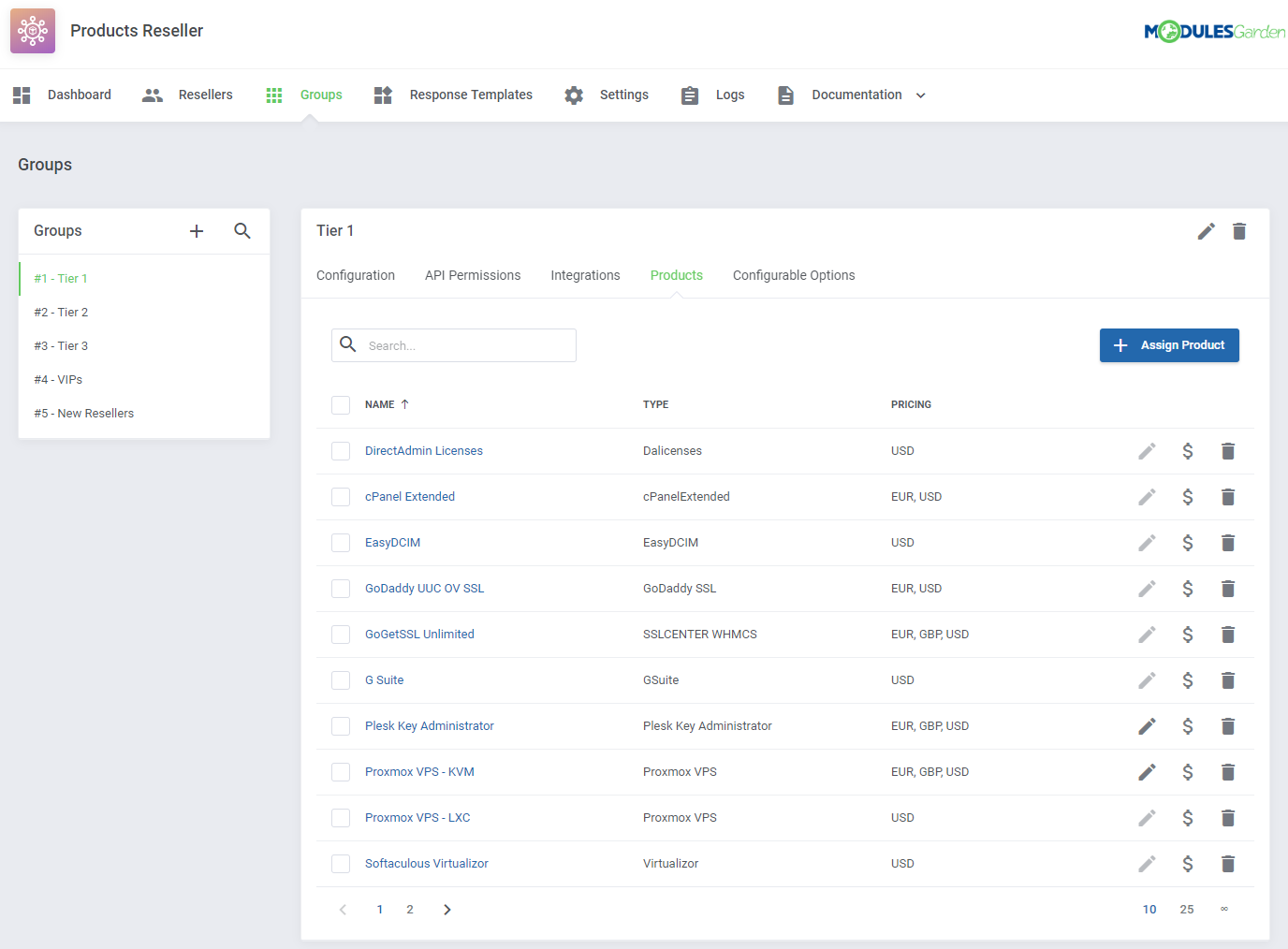Screen dimensions: 1288x949
Task: Toggle the select-all checkbox in the product table header
Action: point(341,404)
